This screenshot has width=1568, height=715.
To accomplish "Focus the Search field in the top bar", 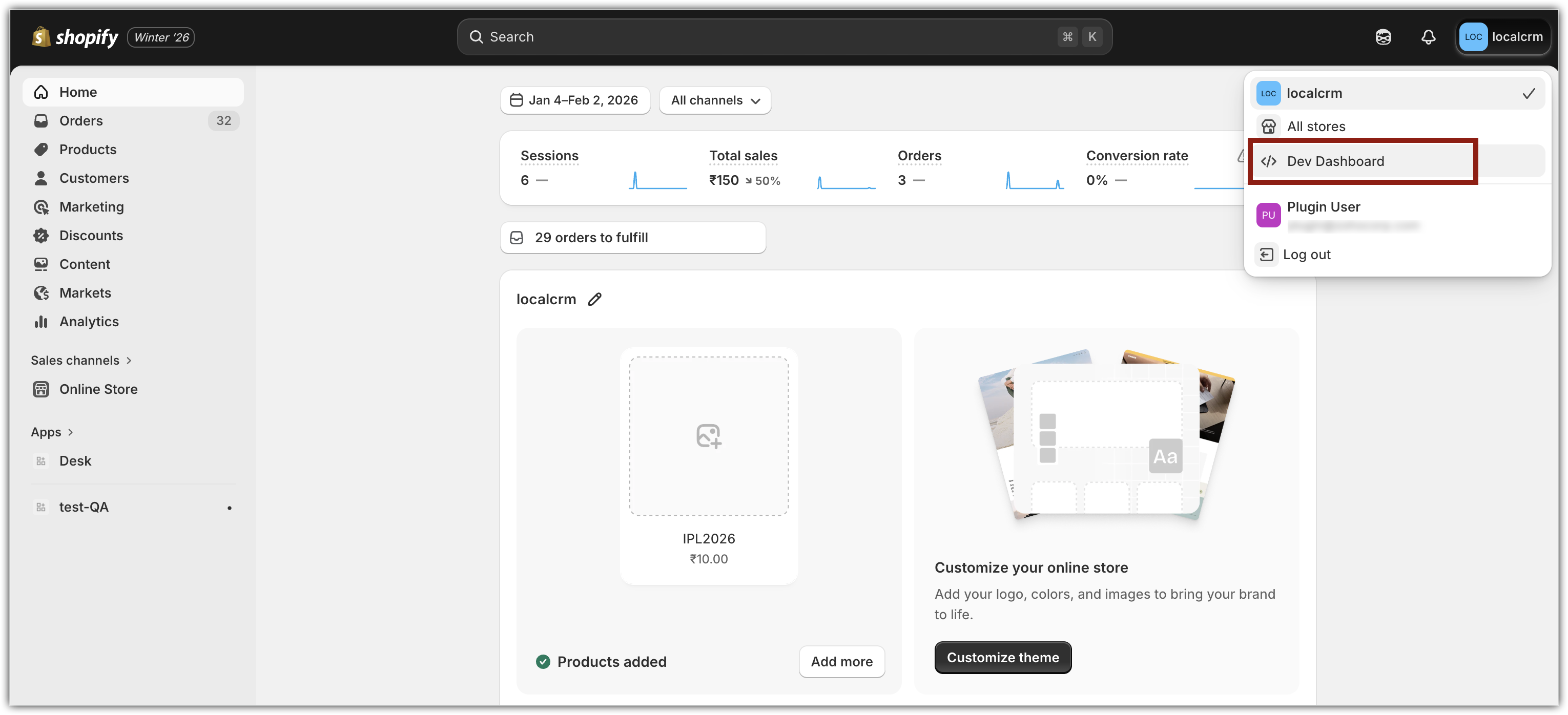I will click(x=784, y=37).
